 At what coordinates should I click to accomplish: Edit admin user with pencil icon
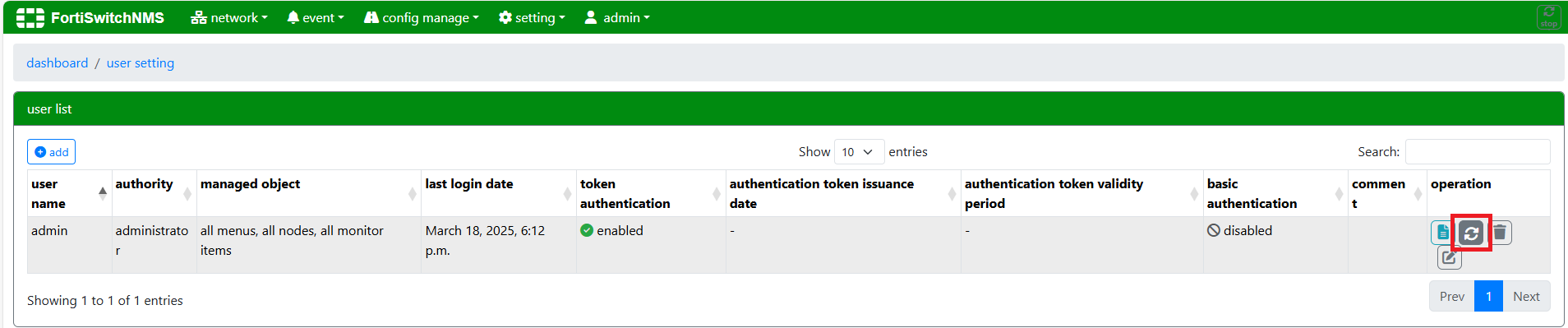pos(1450,257)
